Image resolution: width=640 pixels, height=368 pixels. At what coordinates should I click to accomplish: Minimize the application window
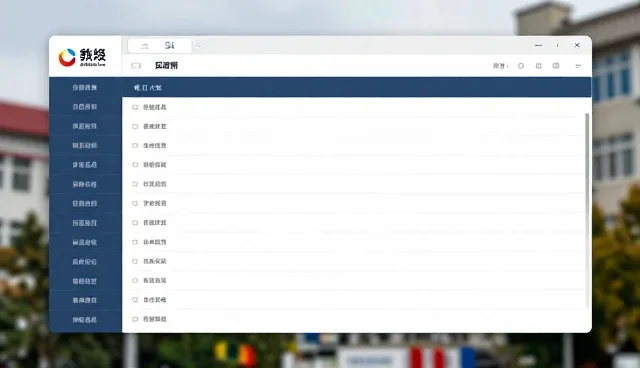pos(538,45)
